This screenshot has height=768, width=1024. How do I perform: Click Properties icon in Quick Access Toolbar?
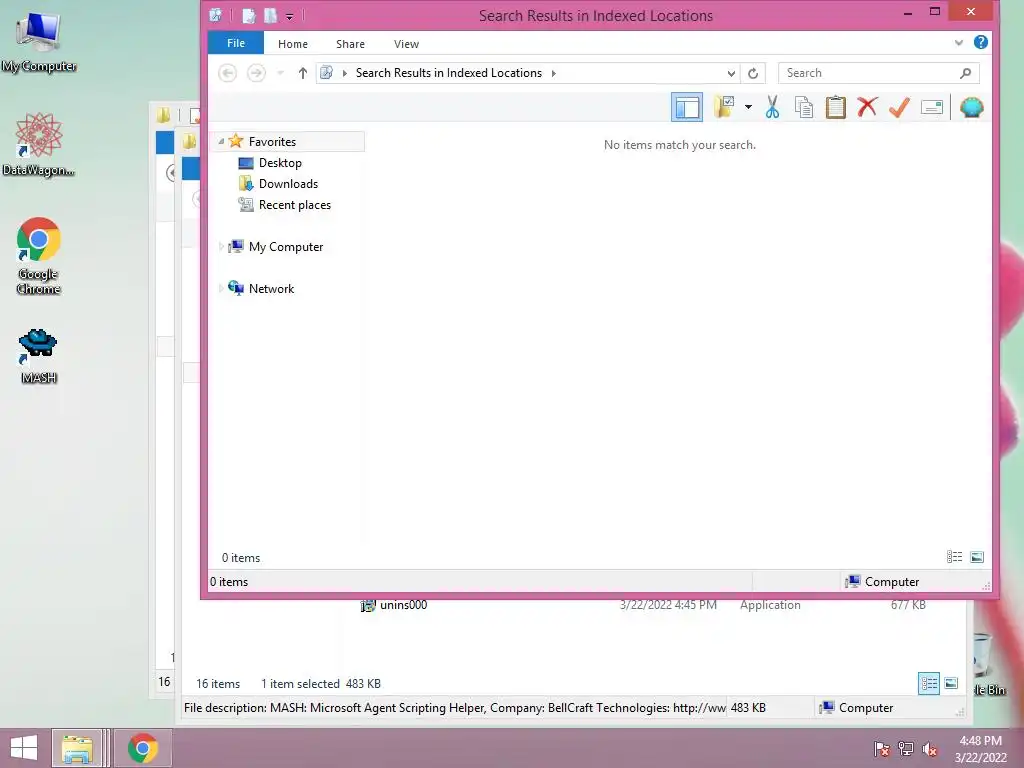(x=248, y=16)
